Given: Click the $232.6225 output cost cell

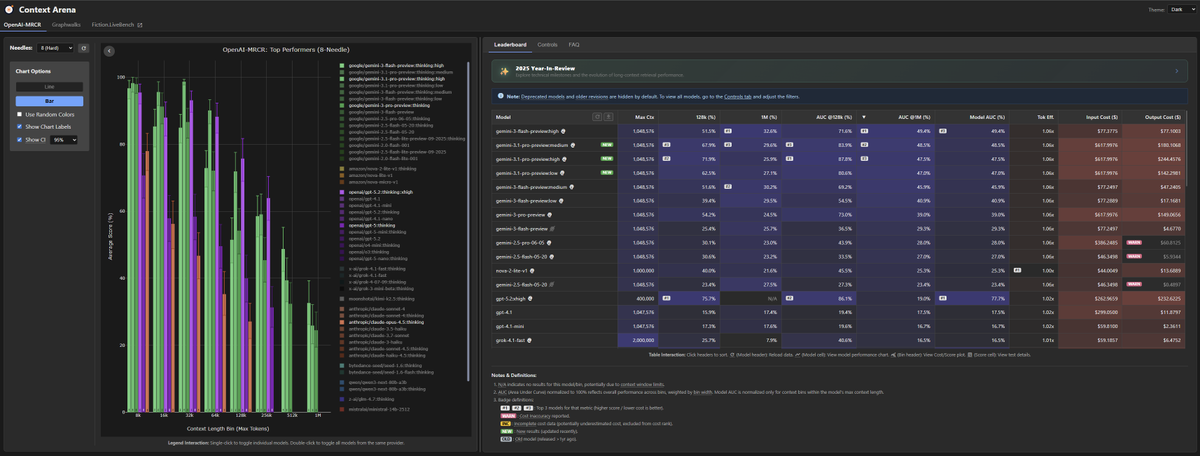Looking at the screenshot, I should [1154, 298].
